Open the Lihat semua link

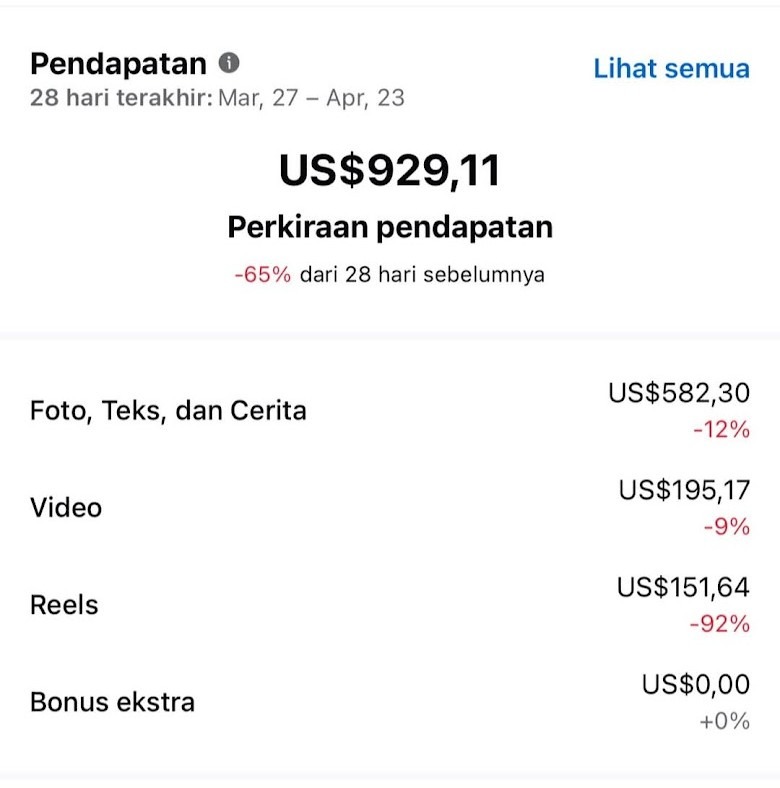[x=671, y=68]
